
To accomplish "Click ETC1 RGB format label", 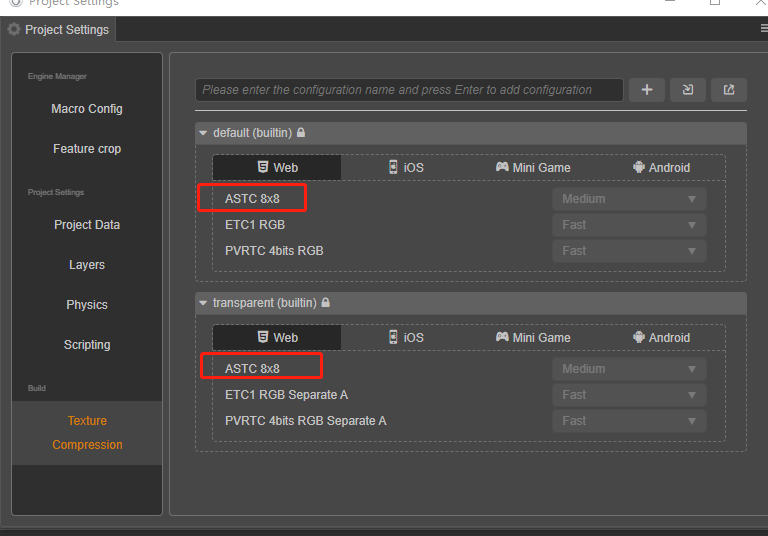I will [255, 225].
